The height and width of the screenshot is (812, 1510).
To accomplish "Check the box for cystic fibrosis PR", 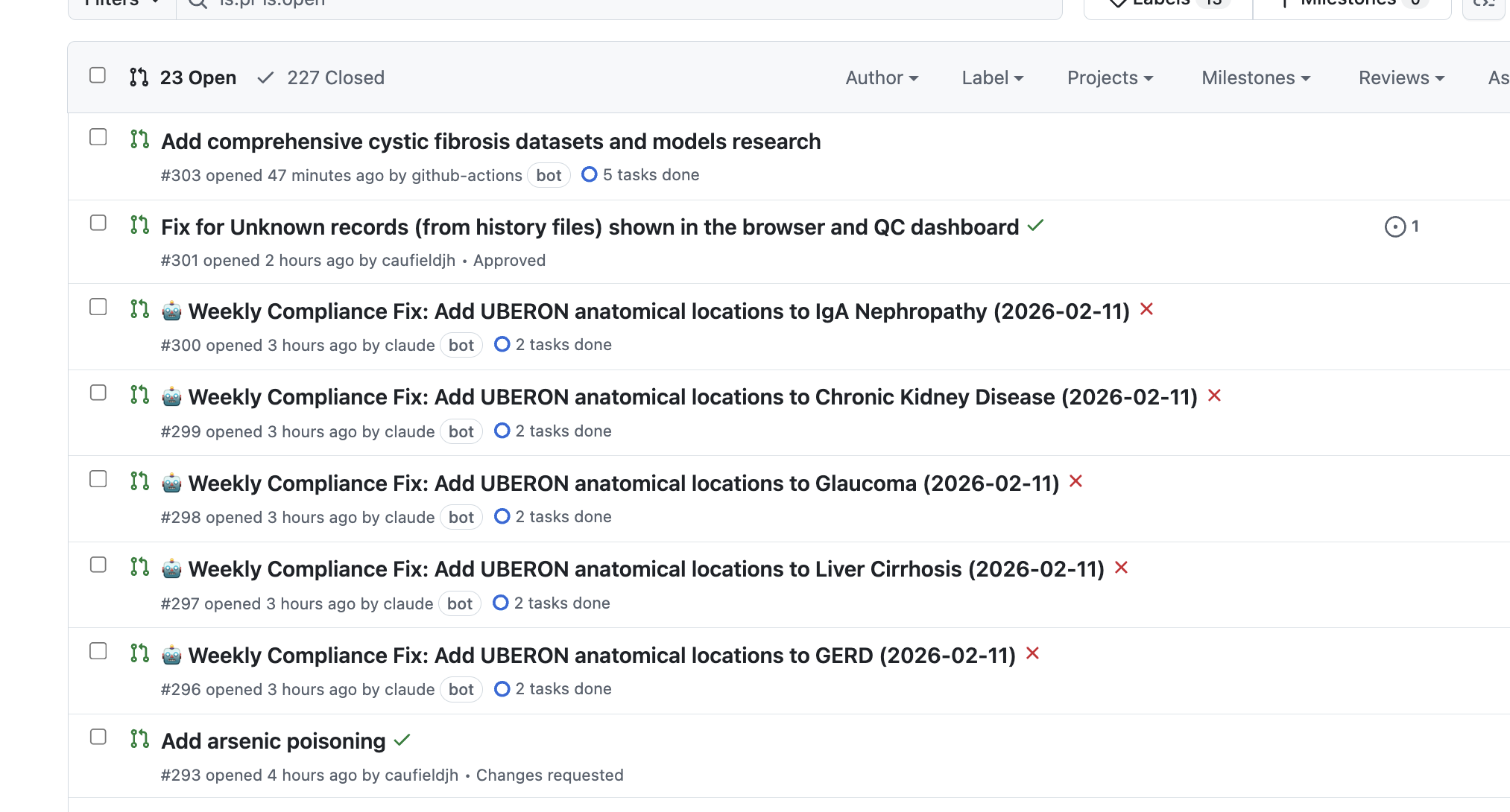I will click(98, 137).
